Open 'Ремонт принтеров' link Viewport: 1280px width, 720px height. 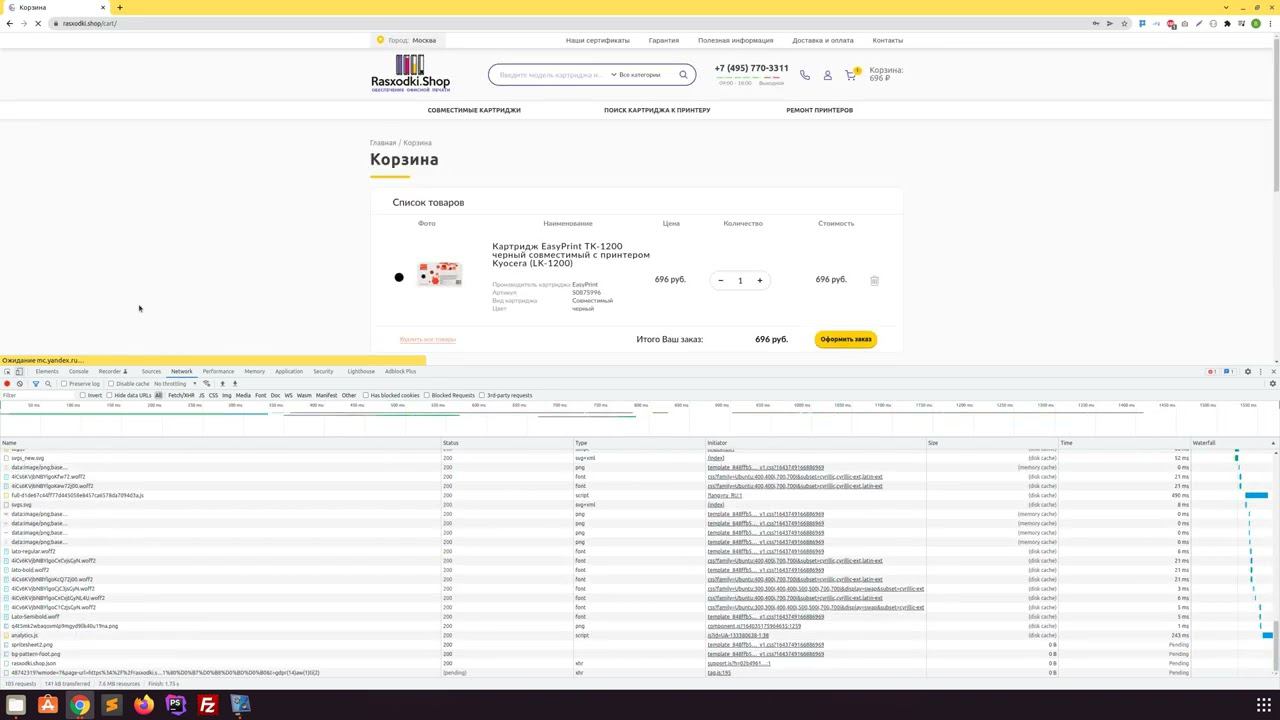[819, 110]
